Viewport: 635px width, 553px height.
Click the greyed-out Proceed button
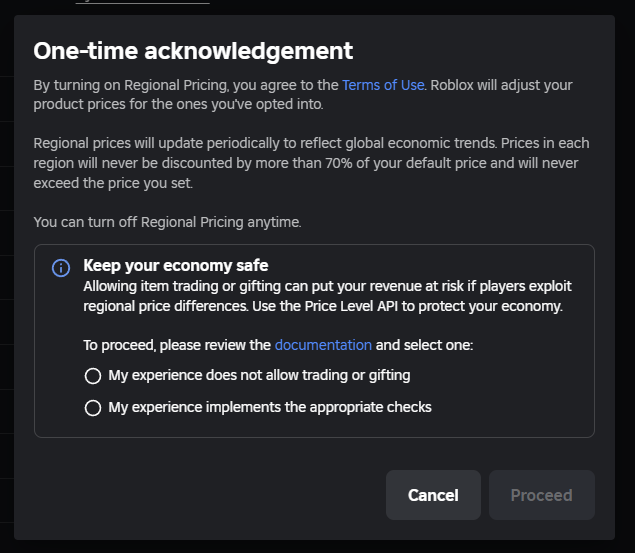point(541,495)
